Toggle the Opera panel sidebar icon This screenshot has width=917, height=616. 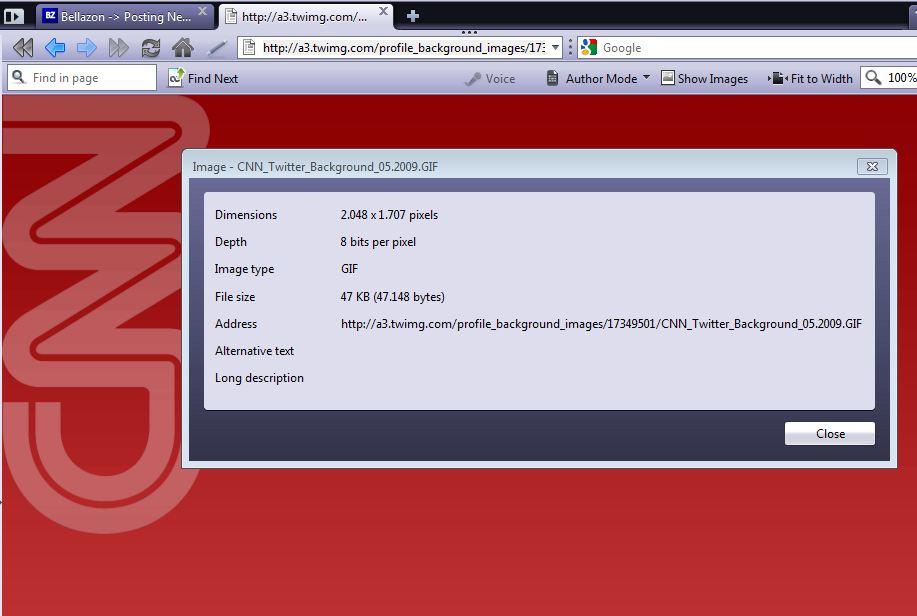pyautogui.click(x=13, y=16)
